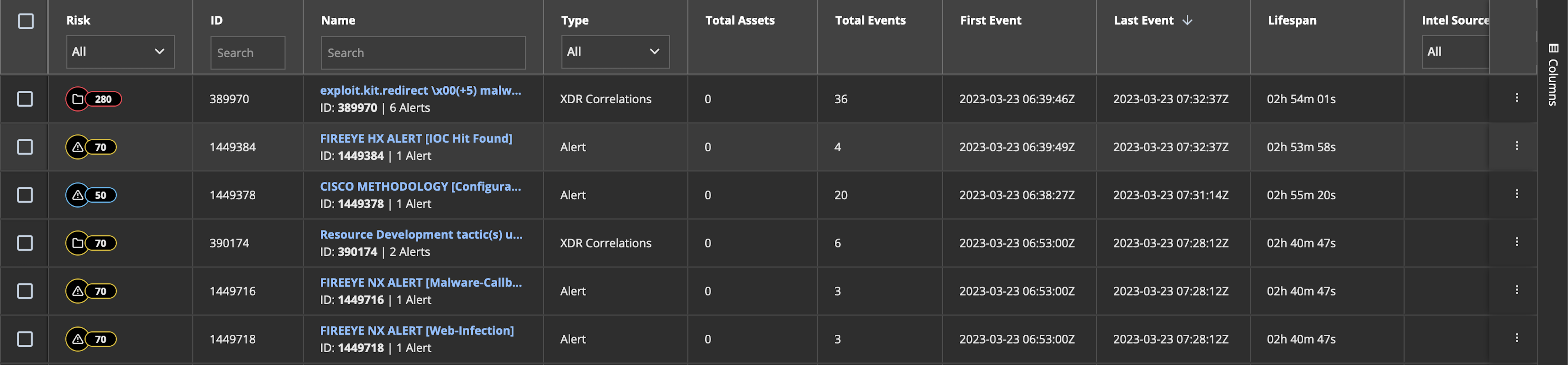This screenshot has width=1568, height=365.
Task: Open kebab menu for row 390174
Action: [1516, 242]
